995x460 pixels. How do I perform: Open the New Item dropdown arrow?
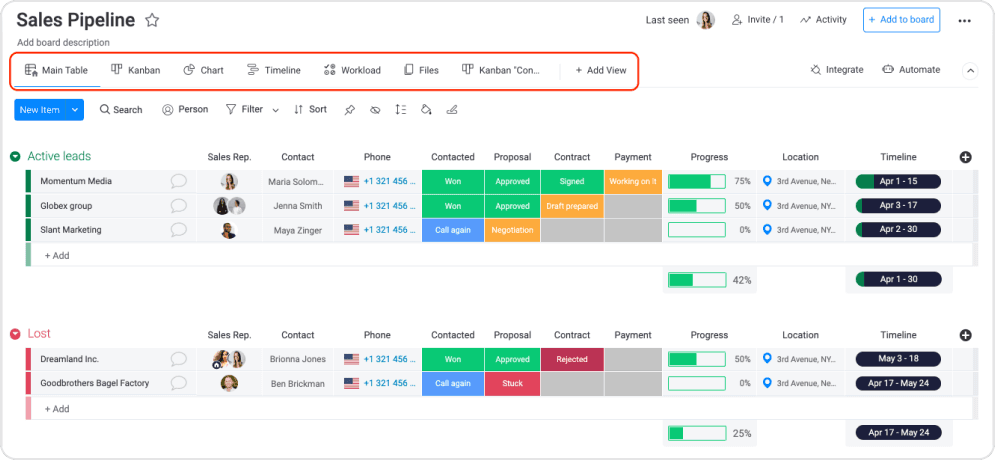coord(76,110)
